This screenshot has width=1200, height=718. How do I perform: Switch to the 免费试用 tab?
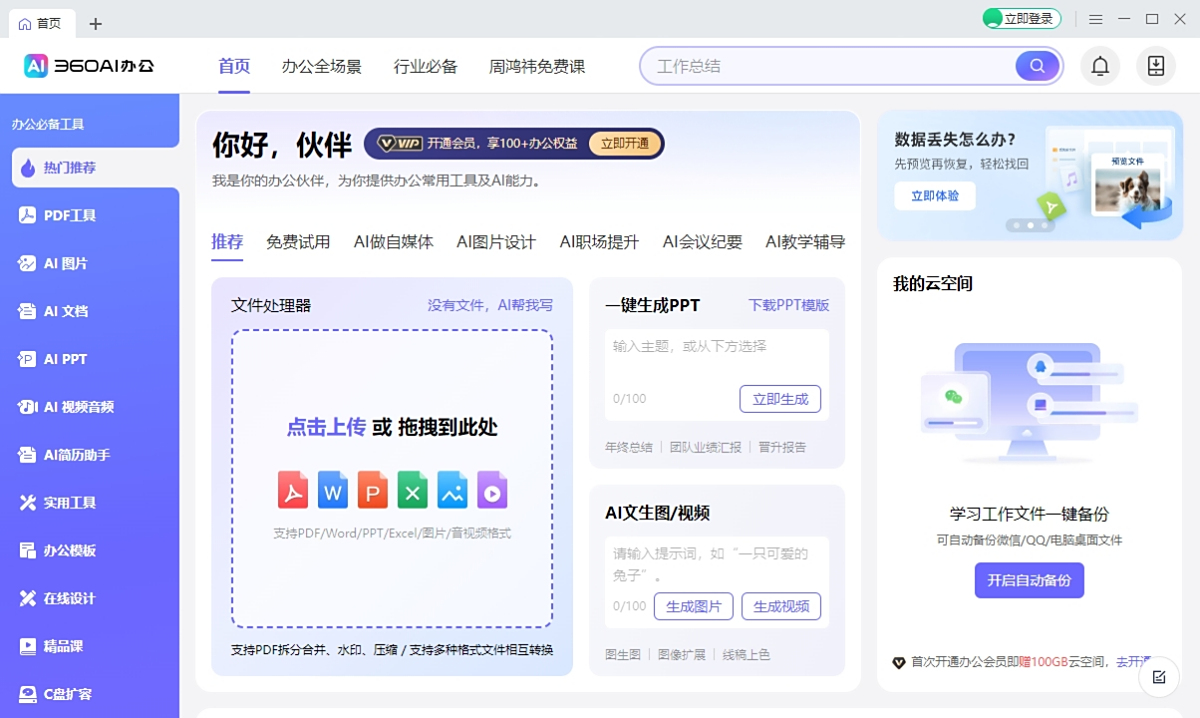[x=297, y=241]
